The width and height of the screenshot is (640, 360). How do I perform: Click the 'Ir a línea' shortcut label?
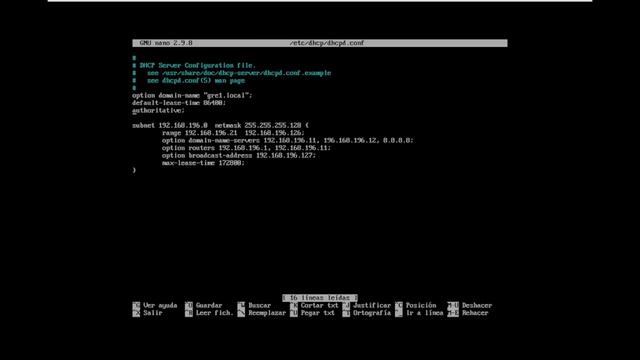[424, 313]
